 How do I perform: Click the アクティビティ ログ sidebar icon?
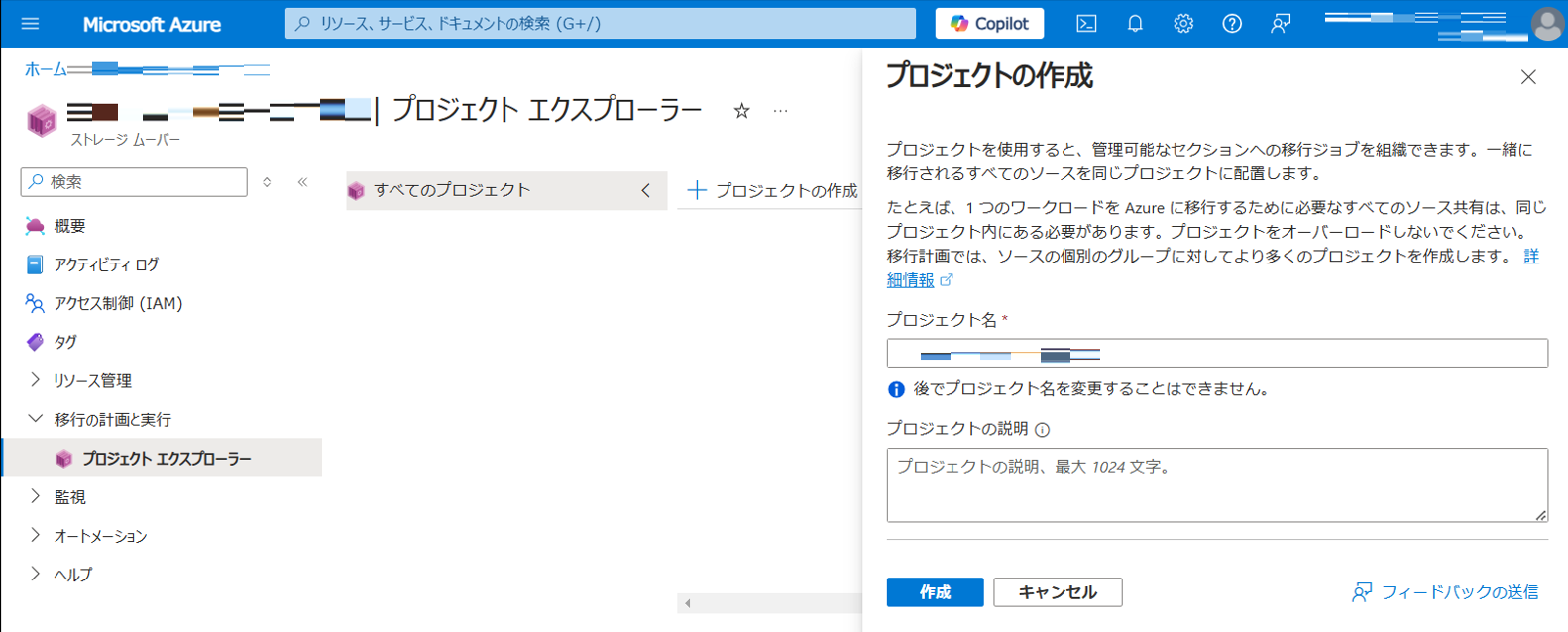click(x=35, y=264)
